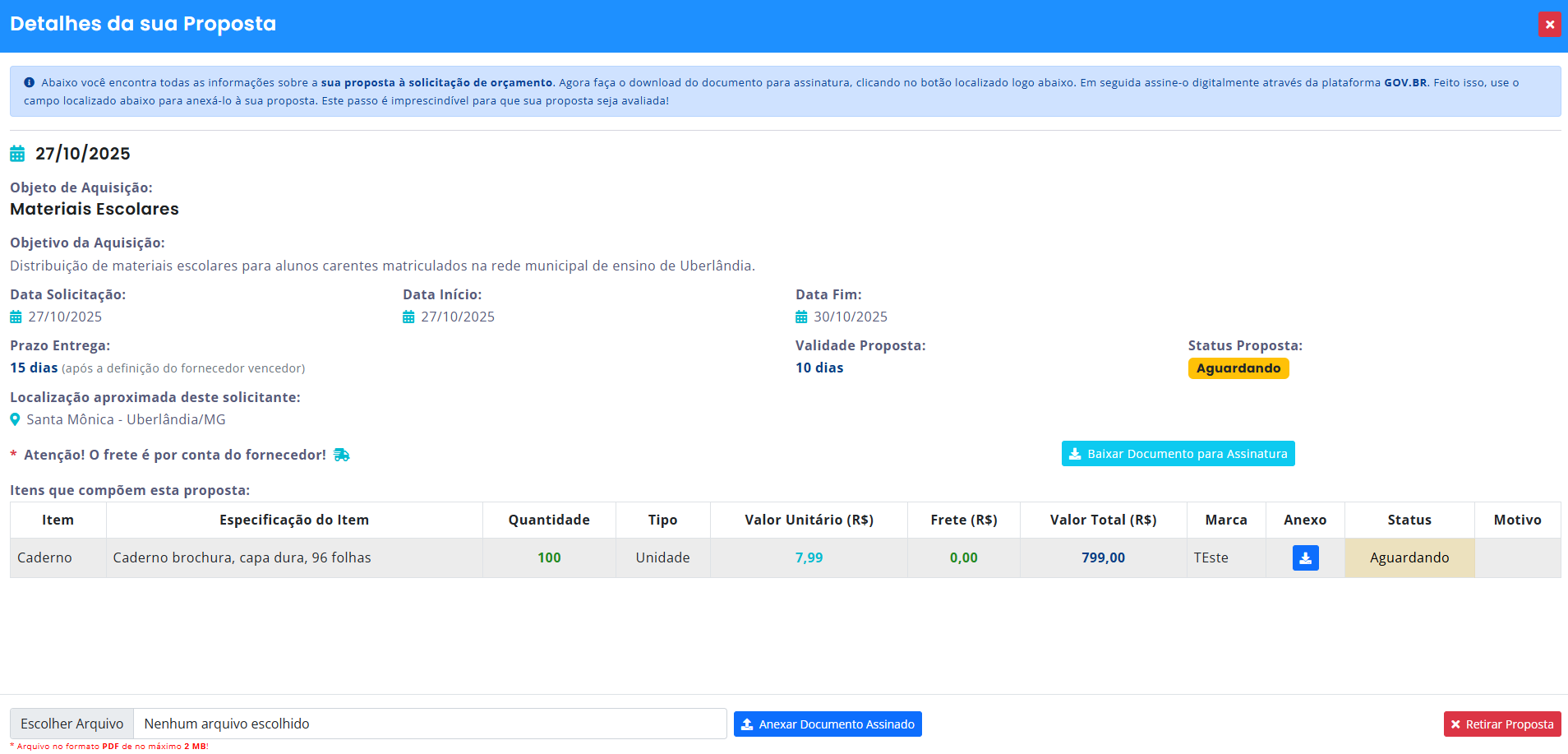Click the calendar icon under Data Solicitação
The height and width of the screenshot is (754, 1568).
16,317
